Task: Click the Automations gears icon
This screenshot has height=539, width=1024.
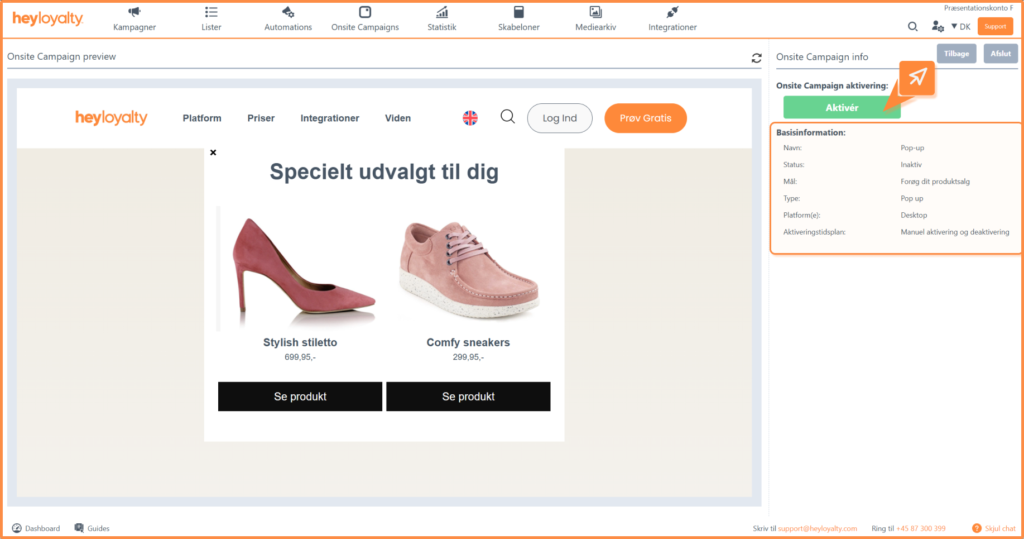Action: point(288,12)
